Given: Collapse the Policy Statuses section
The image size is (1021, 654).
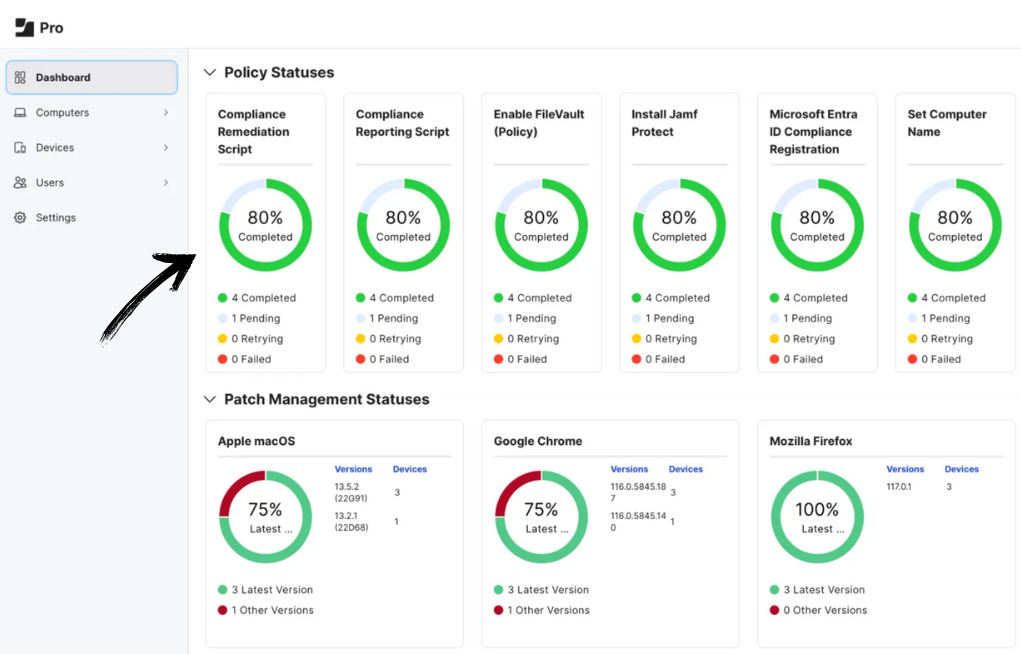Looking at the screenshot, I should click(x=210, y=72).
